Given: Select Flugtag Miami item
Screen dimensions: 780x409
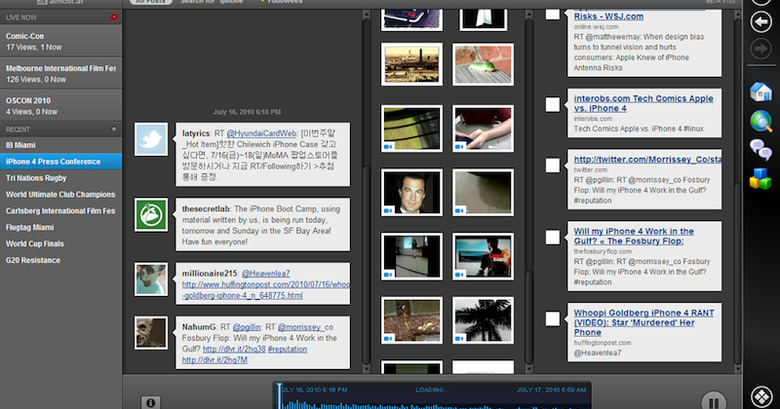Looking at the screenshot, I should (x=61, y=227).
